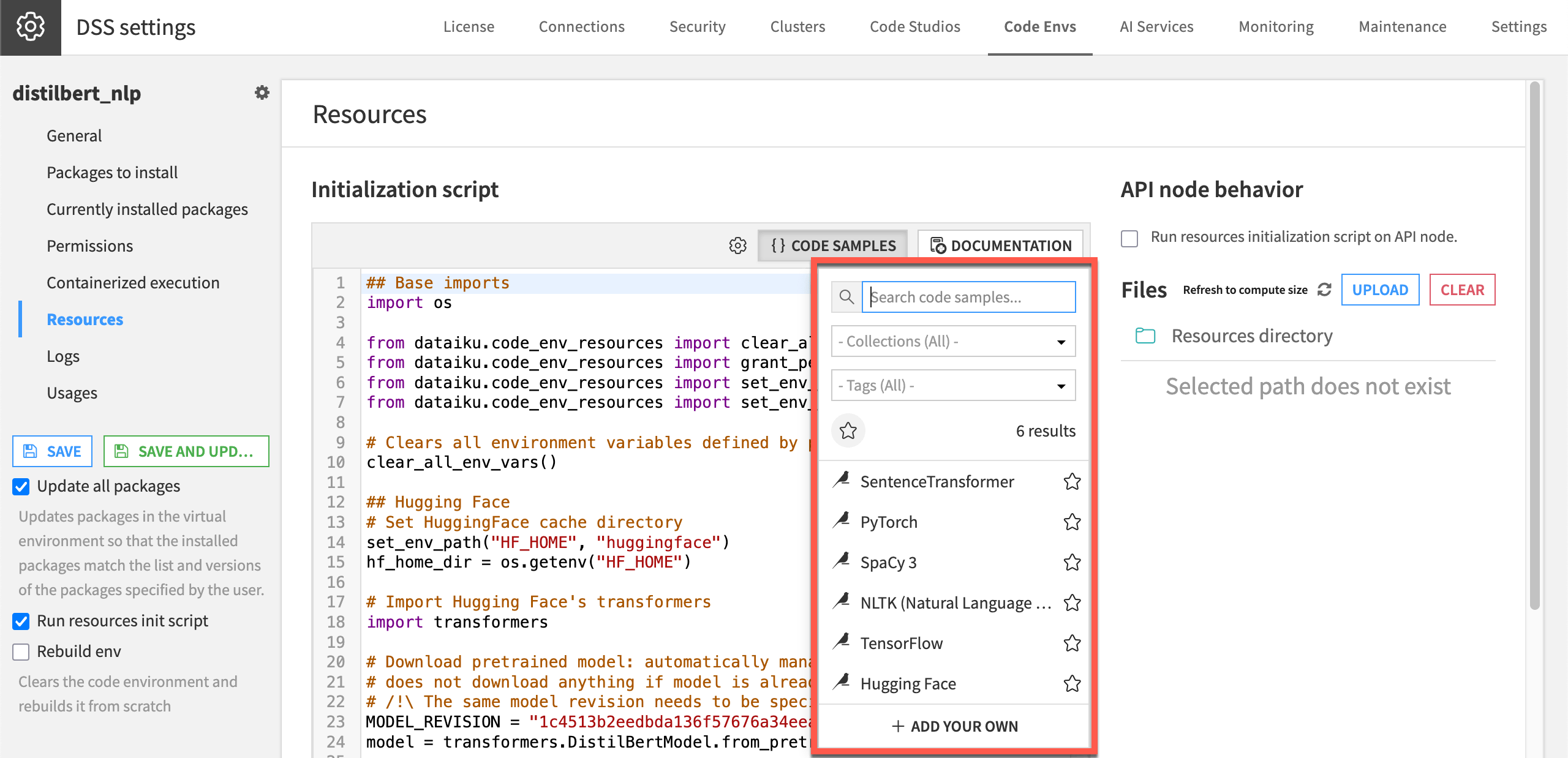
Task: Enable the Rebuild env checkbox
Action: pos(21,652)
